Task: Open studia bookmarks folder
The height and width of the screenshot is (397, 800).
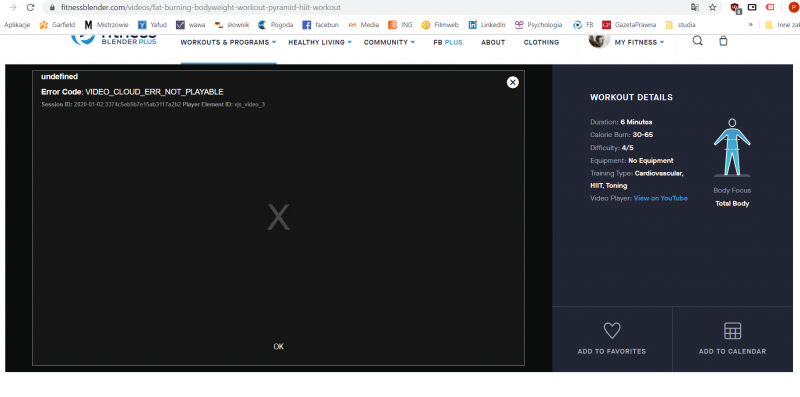Action: (680, 24)
